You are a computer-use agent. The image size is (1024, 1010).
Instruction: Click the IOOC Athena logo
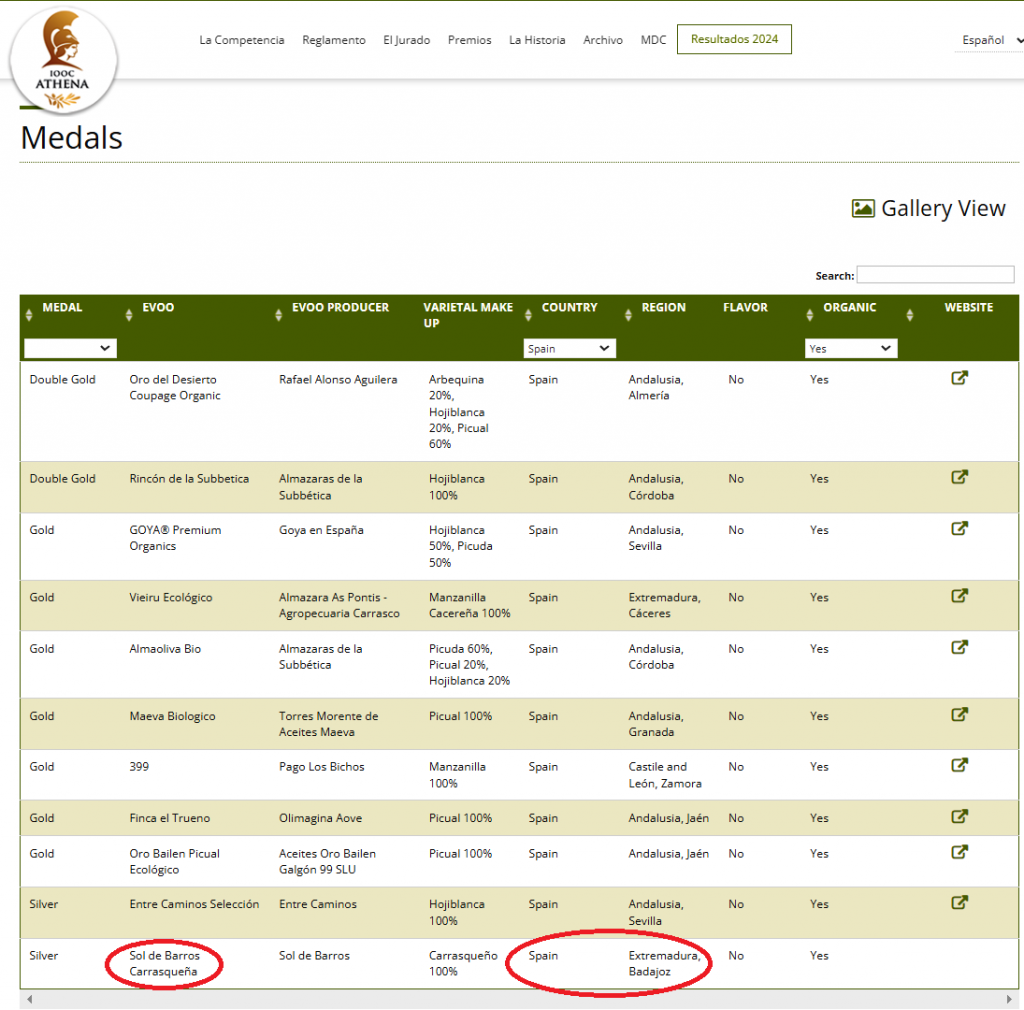click(62, 59)
